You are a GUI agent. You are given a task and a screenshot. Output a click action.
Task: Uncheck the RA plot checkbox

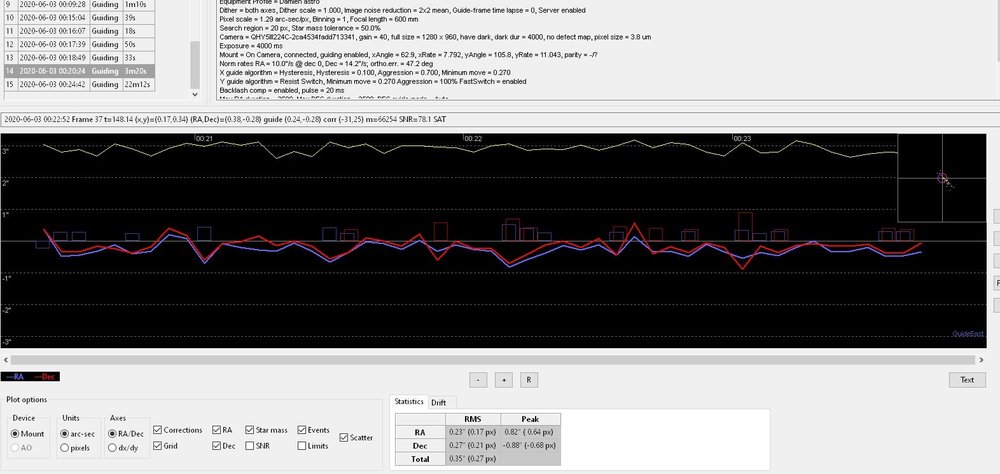point(217,430)
